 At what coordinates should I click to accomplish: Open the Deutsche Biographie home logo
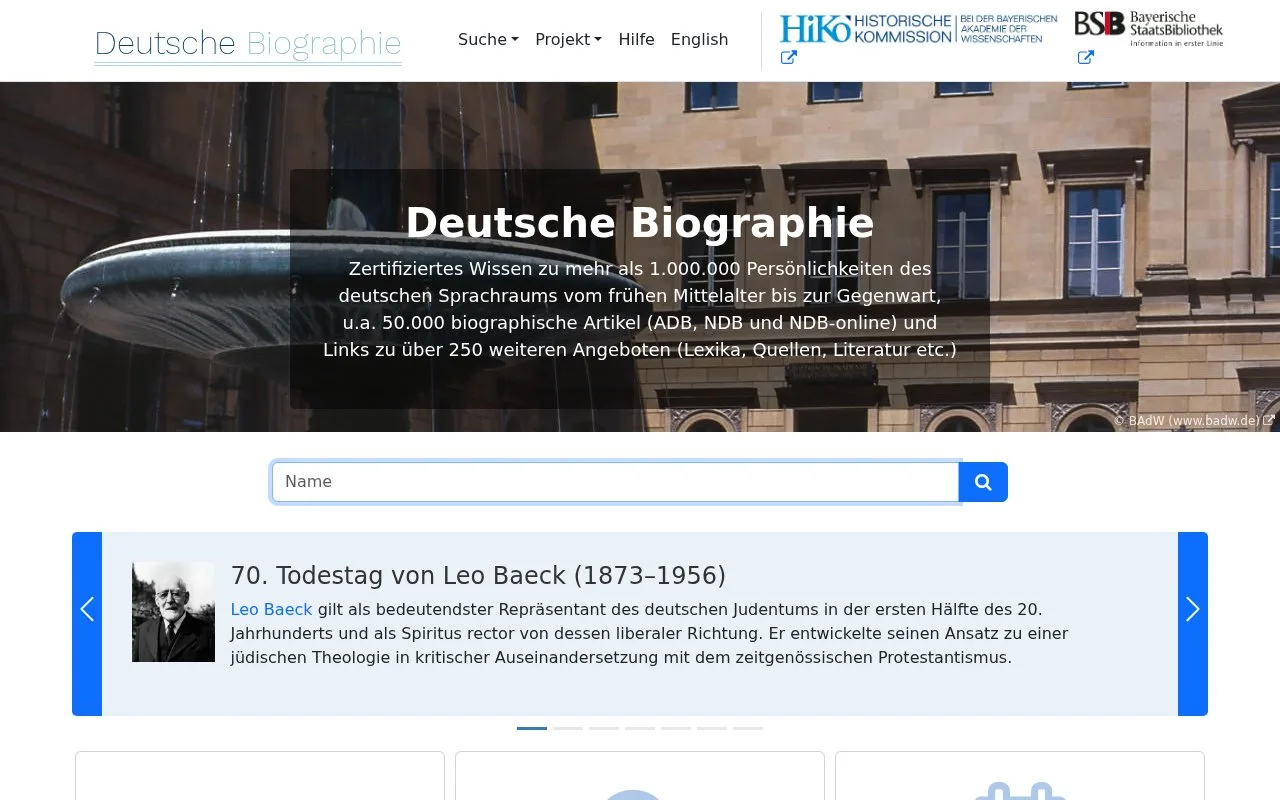pos(248,44)
